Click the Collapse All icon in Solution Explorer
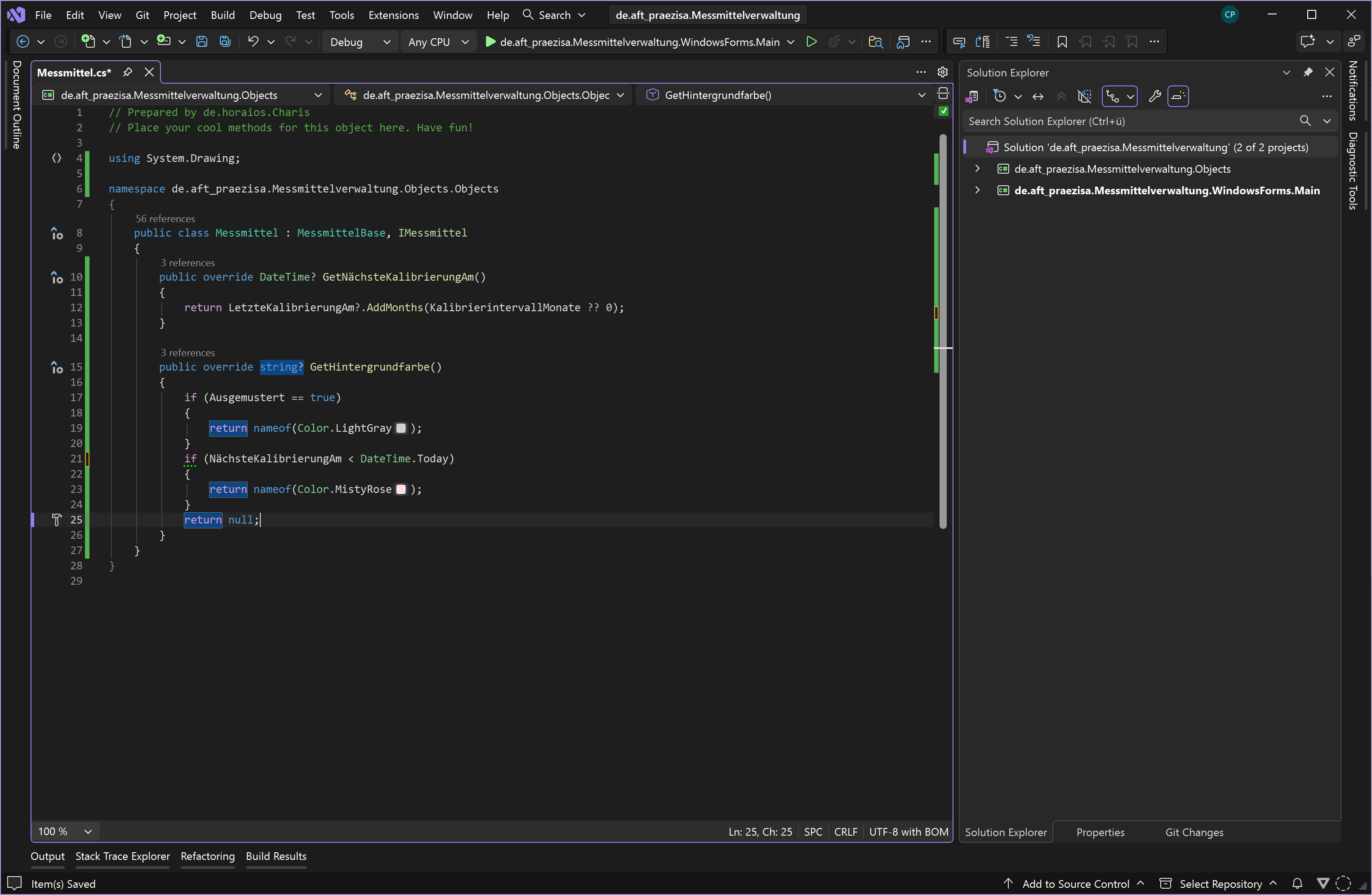 tap(1061, 96)
